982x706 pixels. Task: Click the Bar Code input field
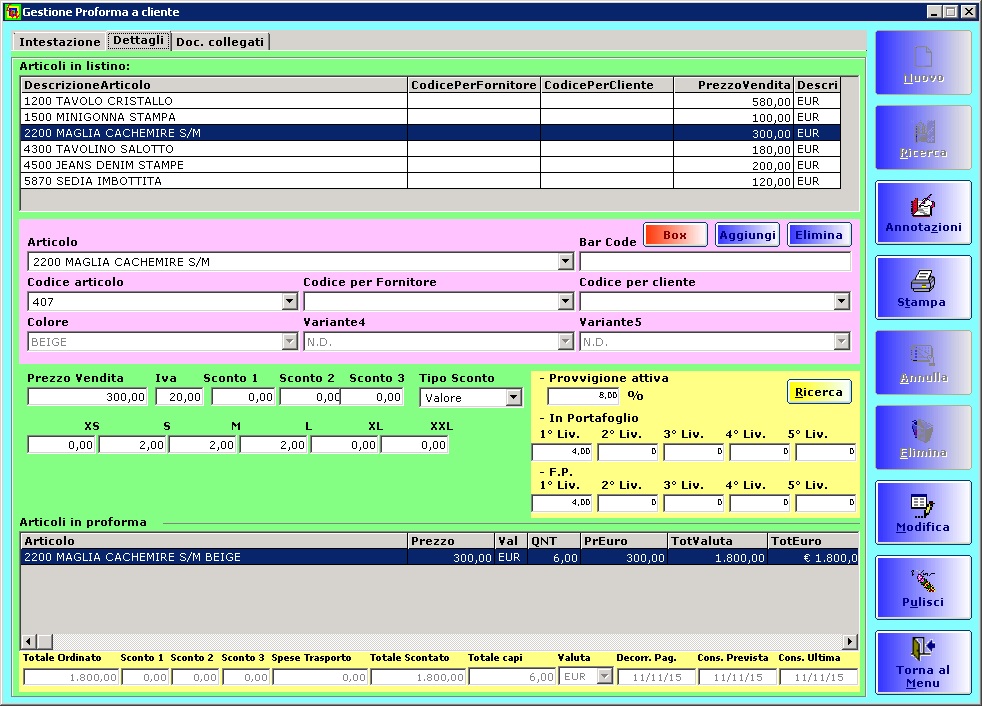(x=715, y=261)
